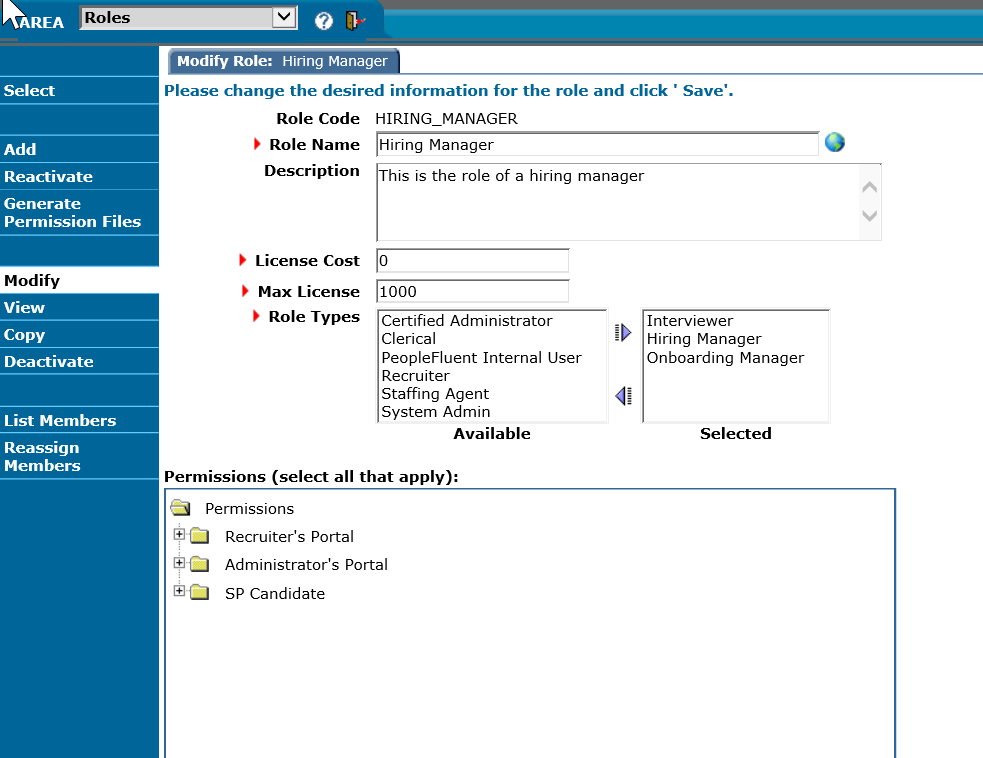Click the Administrator's Portal tree label
The height and width of the screenshot is (758, 983).
(306, 565)
